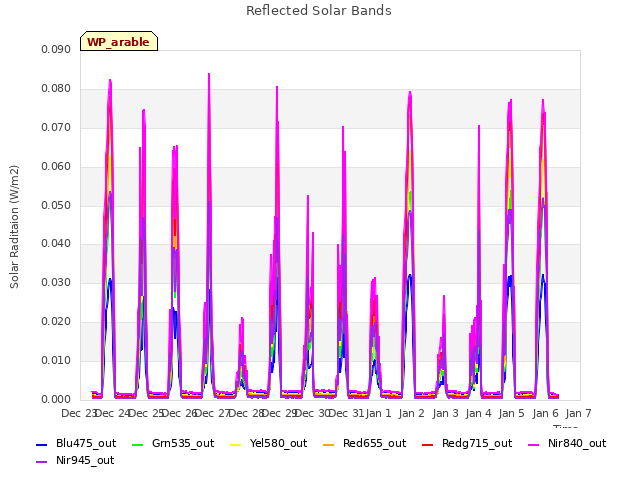Image resolution: width=640 pixels, height=480 pixels.
Task: Select the Blu475_out legend label
Action: (86, 443)
